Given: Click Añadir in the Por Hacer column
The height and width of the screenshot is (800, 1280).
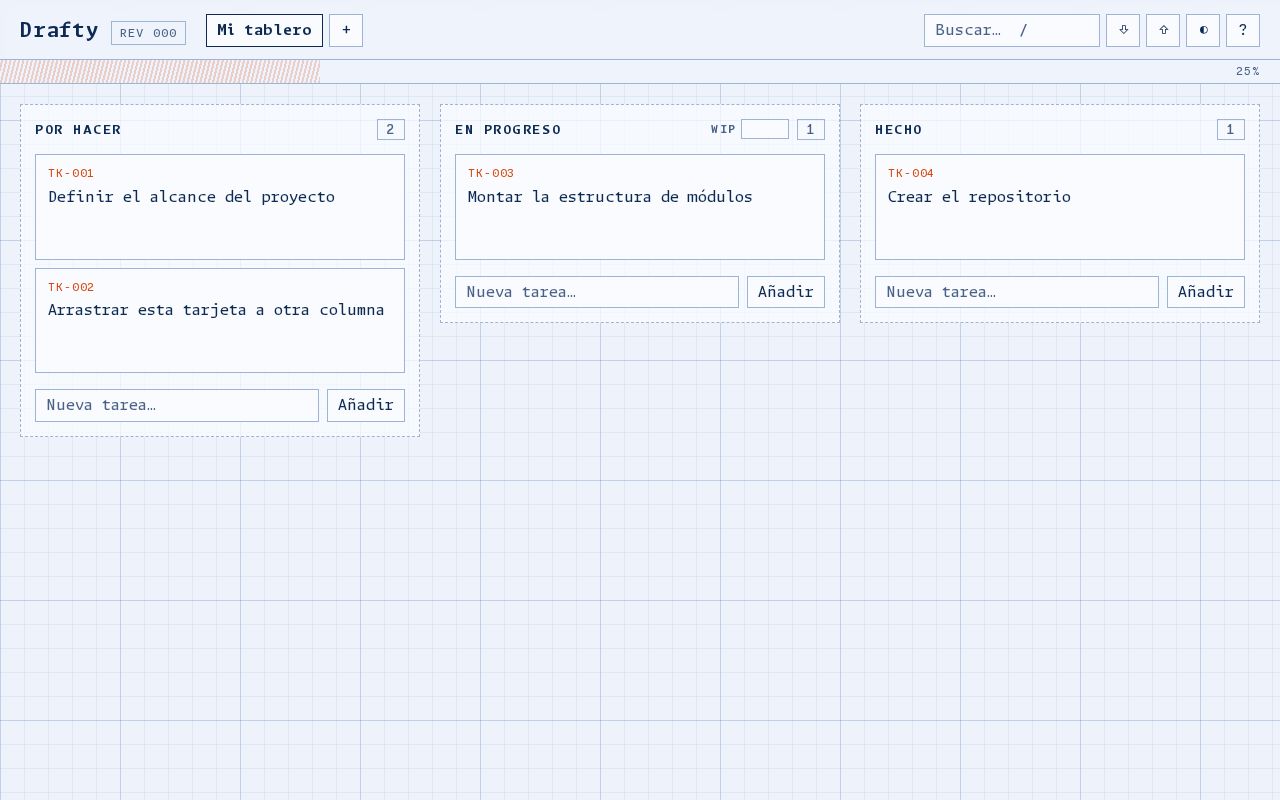Looking at the screenshot, I should [x=366, y=405].
